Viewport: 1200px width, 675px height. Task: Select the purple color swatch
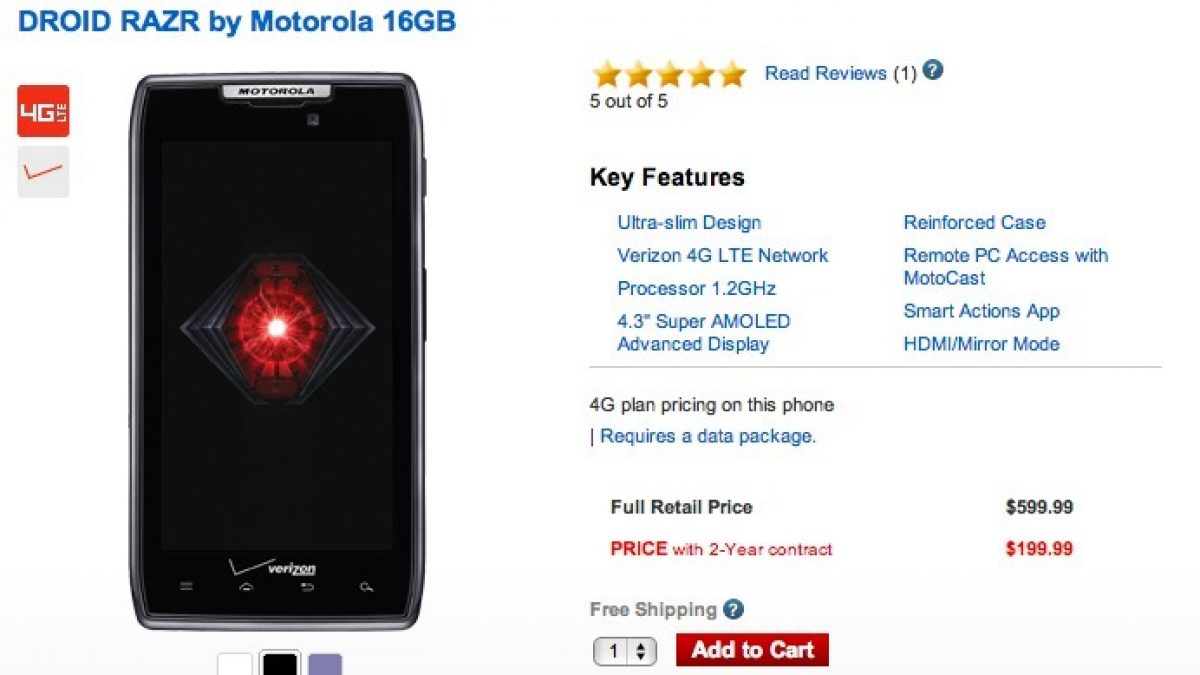pos(325,664)
